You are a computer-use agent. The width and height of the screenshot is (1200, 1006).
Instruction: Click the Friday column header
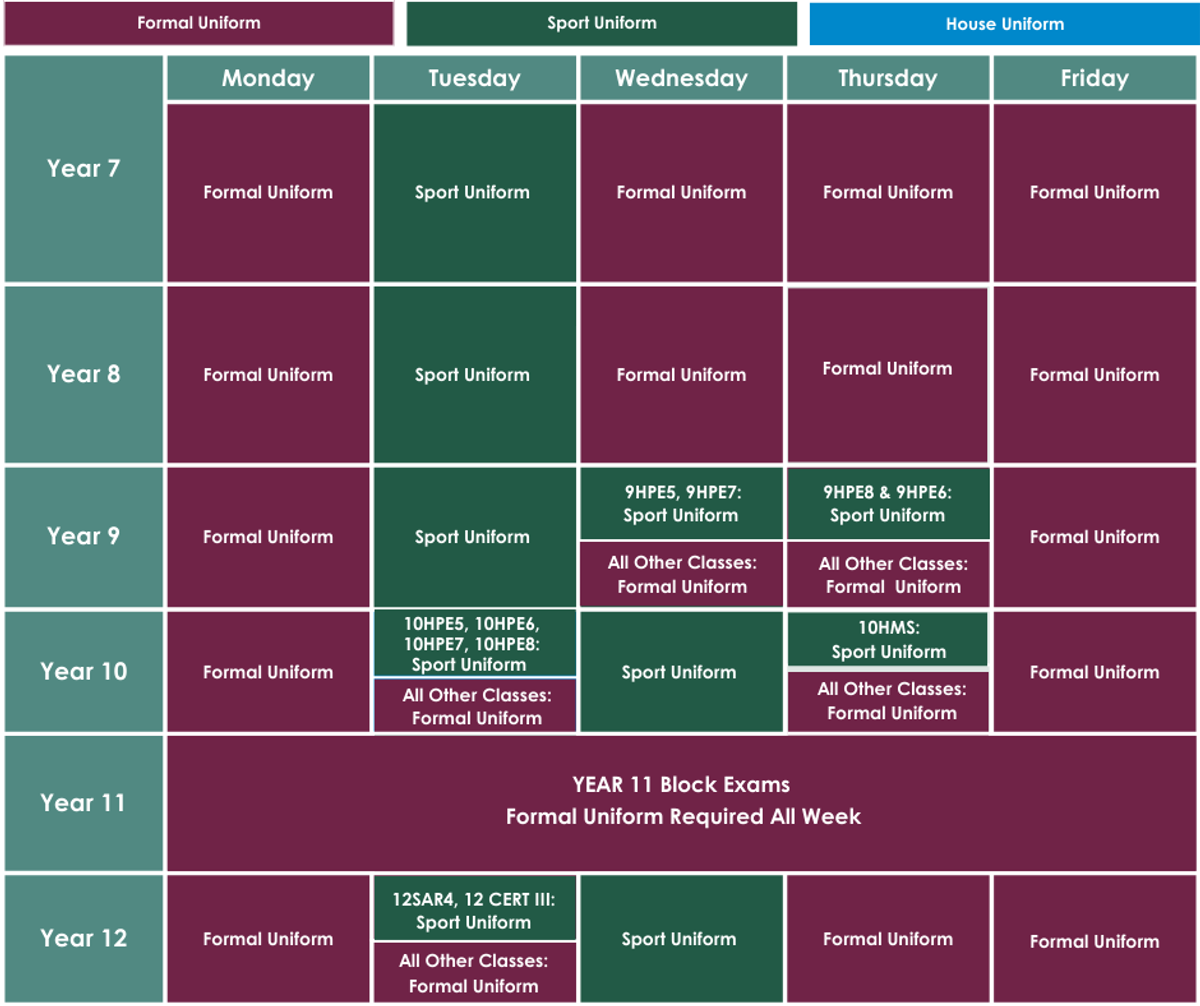[x=1094, y=78]
